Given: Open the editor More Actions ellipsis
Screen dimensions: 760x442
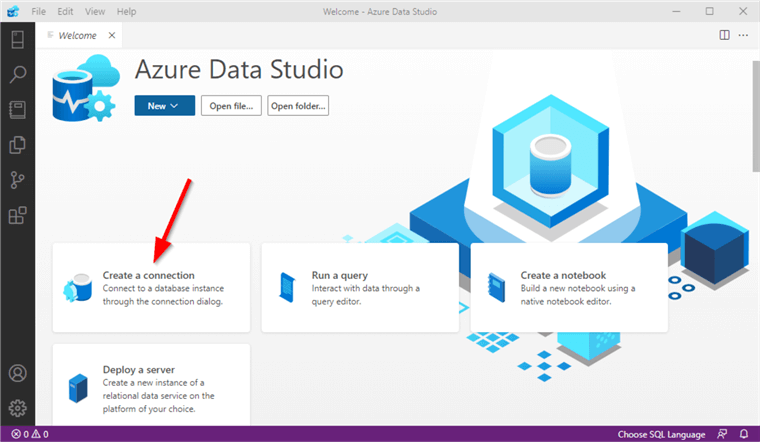Looking at the screenshot, I should pos(743,35).
